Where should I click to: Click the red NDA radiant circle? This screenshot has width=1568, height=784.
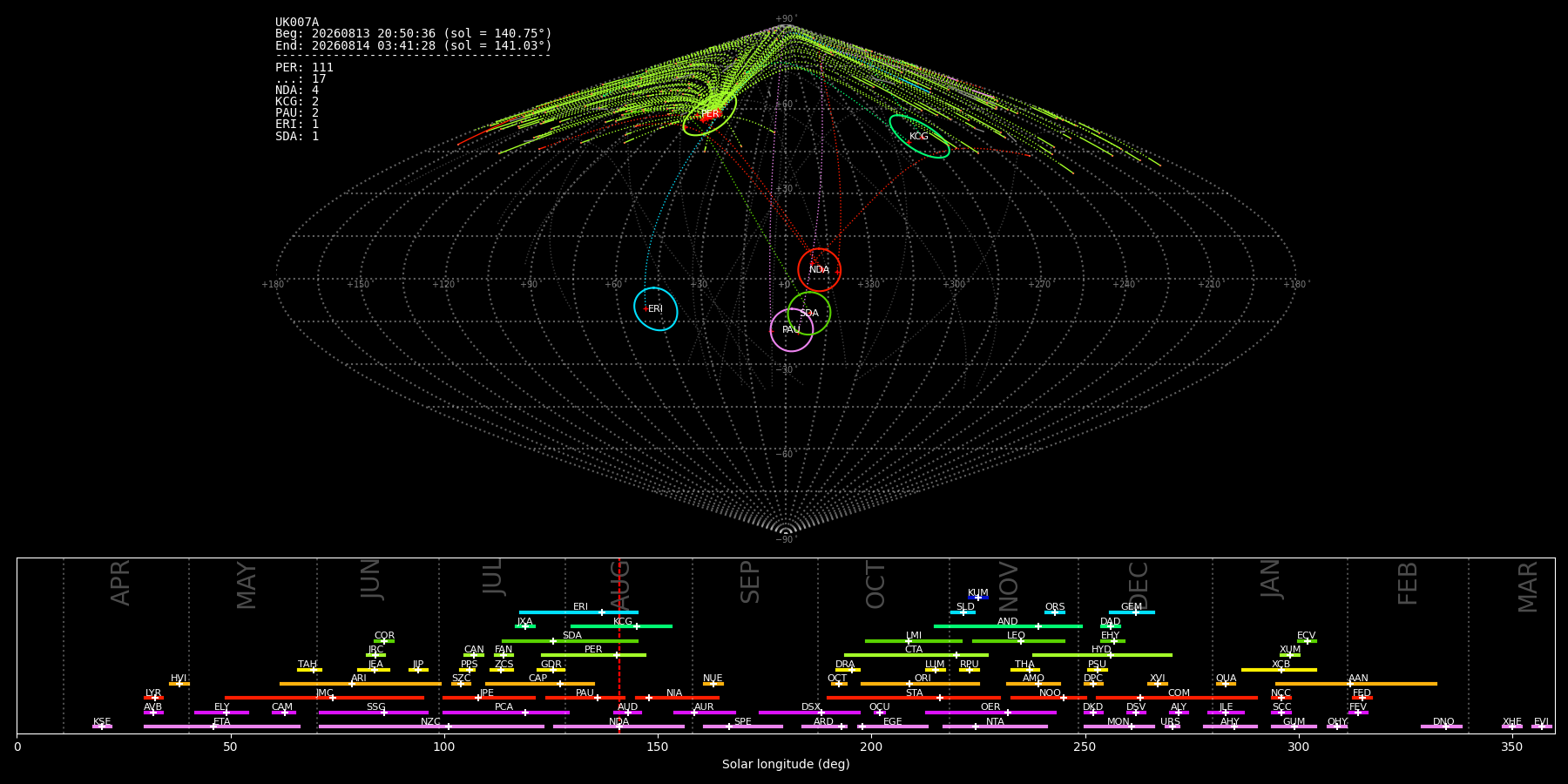click(820, 269)
